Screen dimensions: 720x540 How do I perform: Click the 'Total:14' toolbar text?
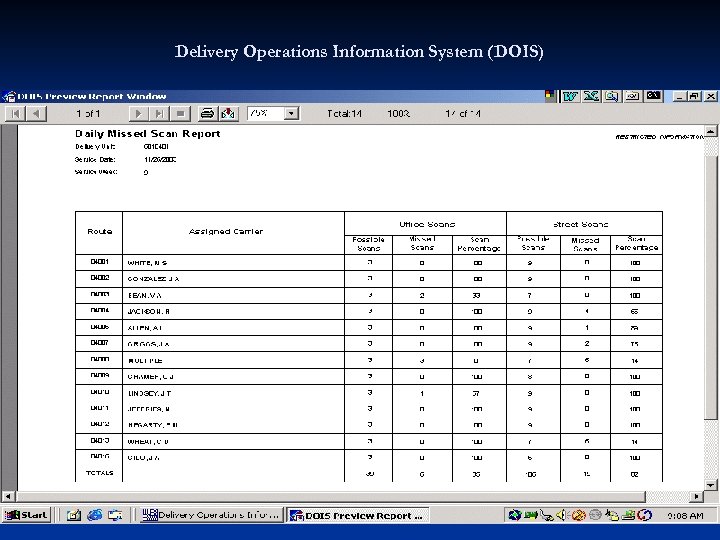[344, 113]
